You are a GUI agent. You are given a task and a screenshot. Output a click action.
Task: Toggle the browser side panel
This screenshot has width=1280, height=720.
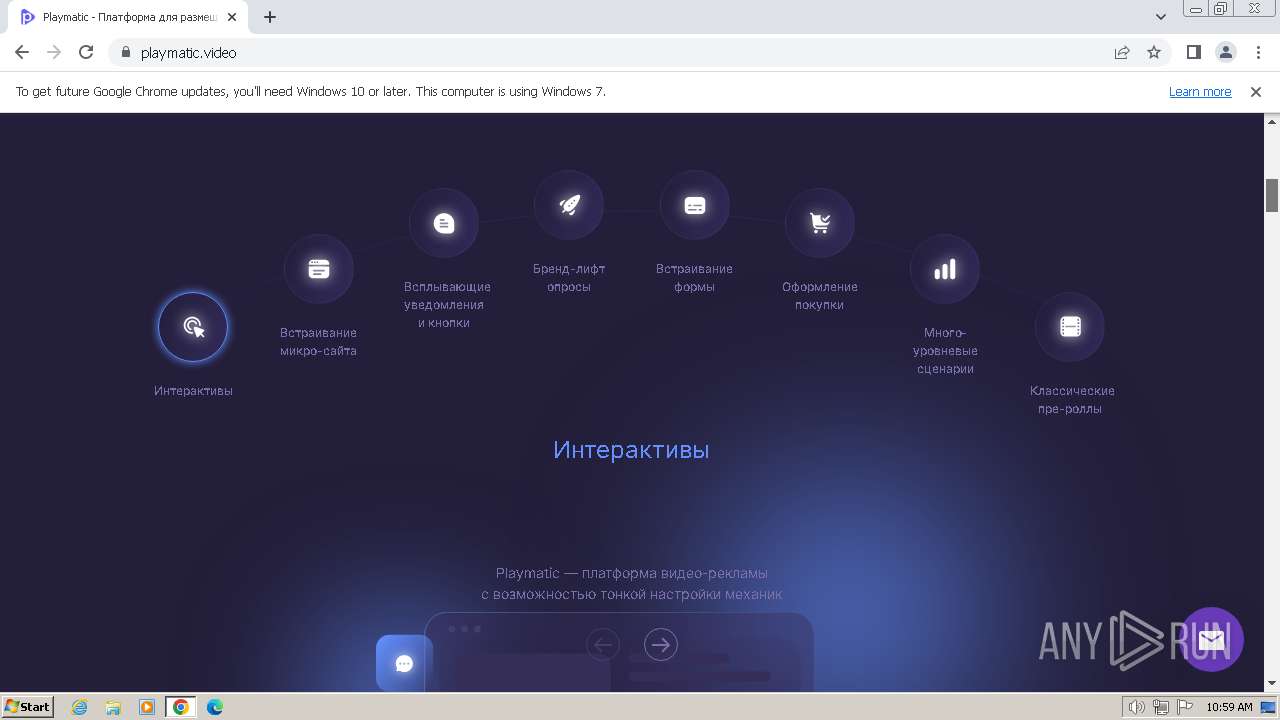[1194, 52]
